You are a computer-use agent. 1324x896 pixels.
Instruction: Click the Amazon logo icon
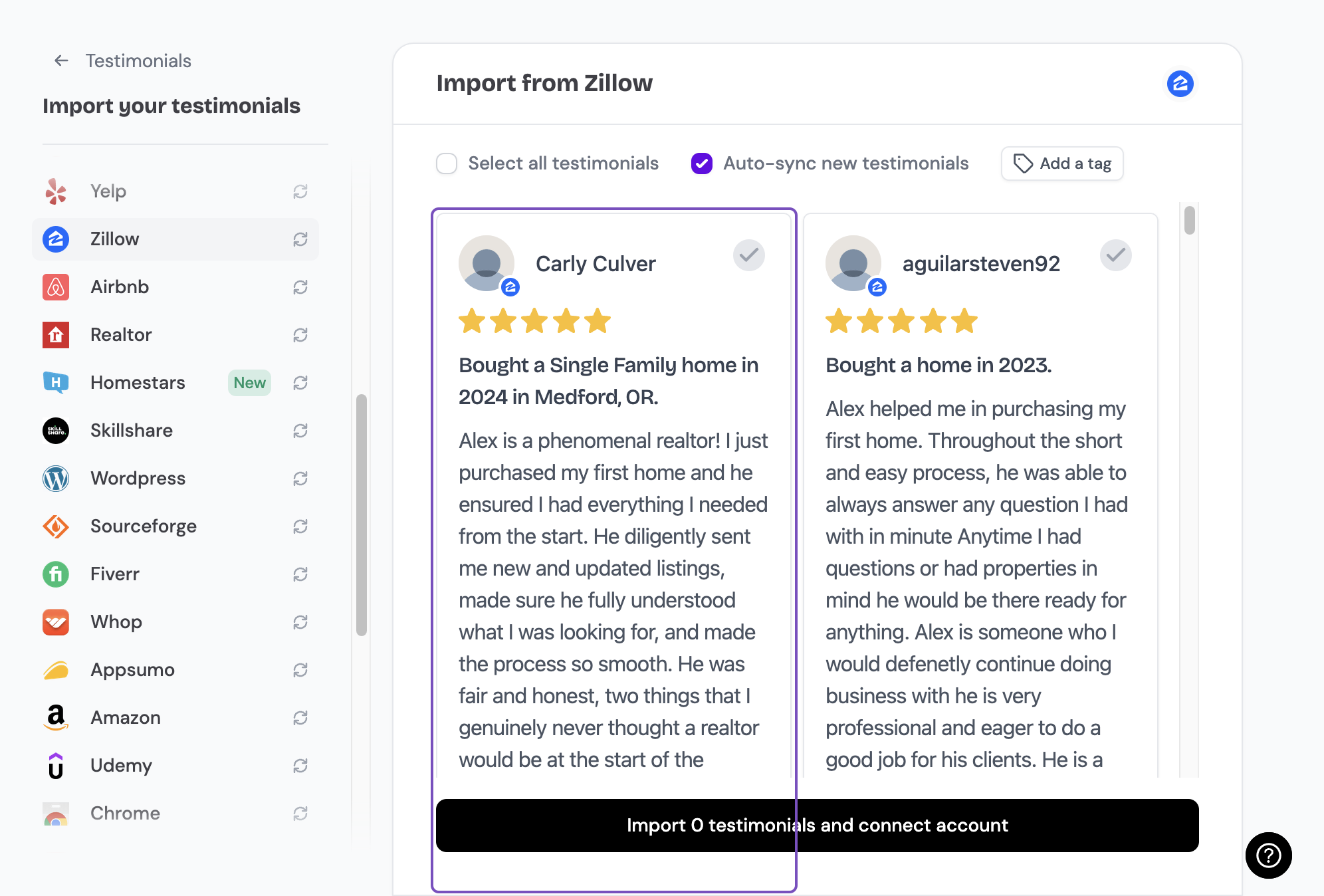(x=56, y=718)
